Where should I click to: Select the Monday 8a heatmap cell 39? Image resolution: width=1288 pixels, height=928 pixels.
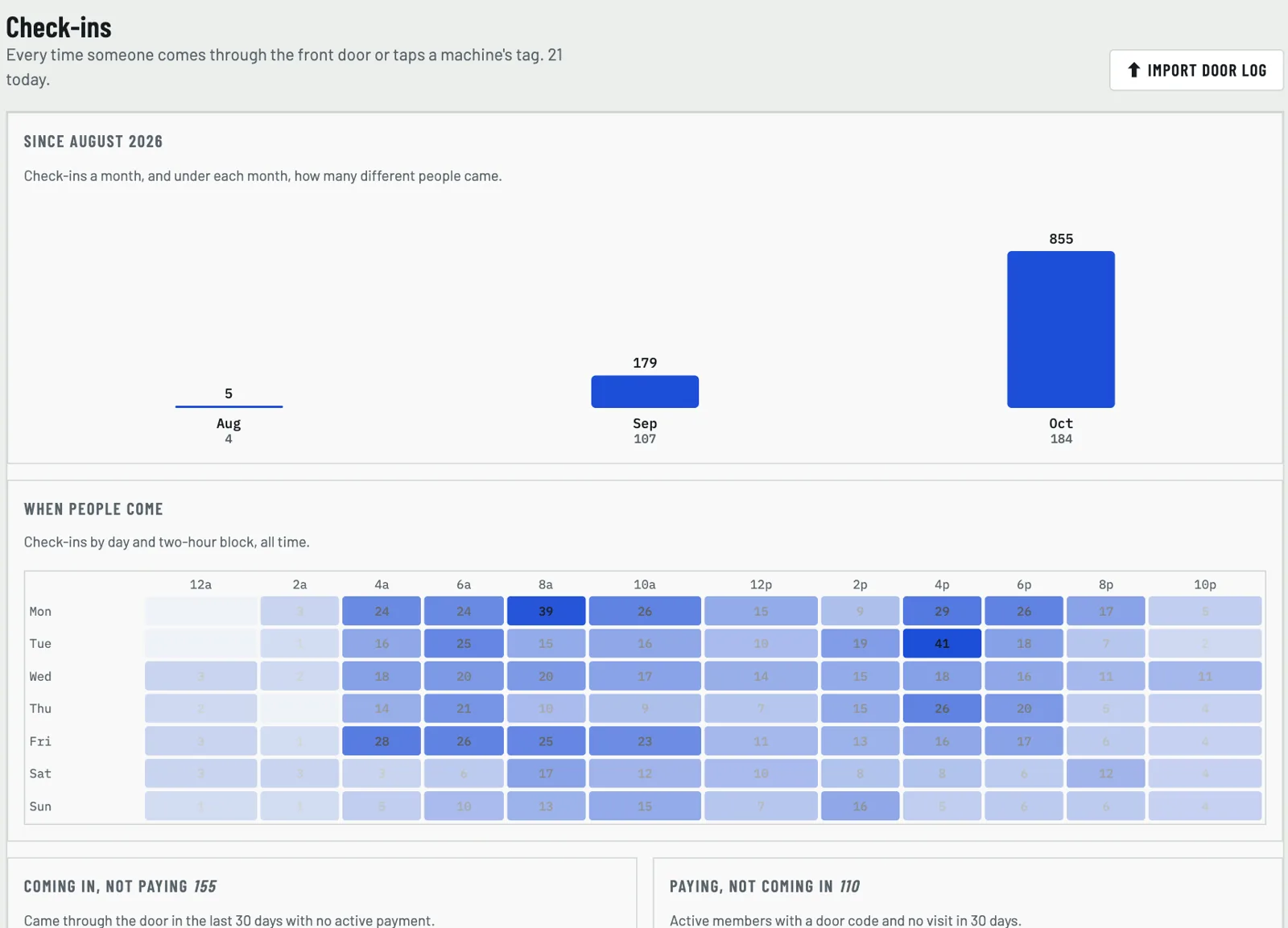point(546,611)
